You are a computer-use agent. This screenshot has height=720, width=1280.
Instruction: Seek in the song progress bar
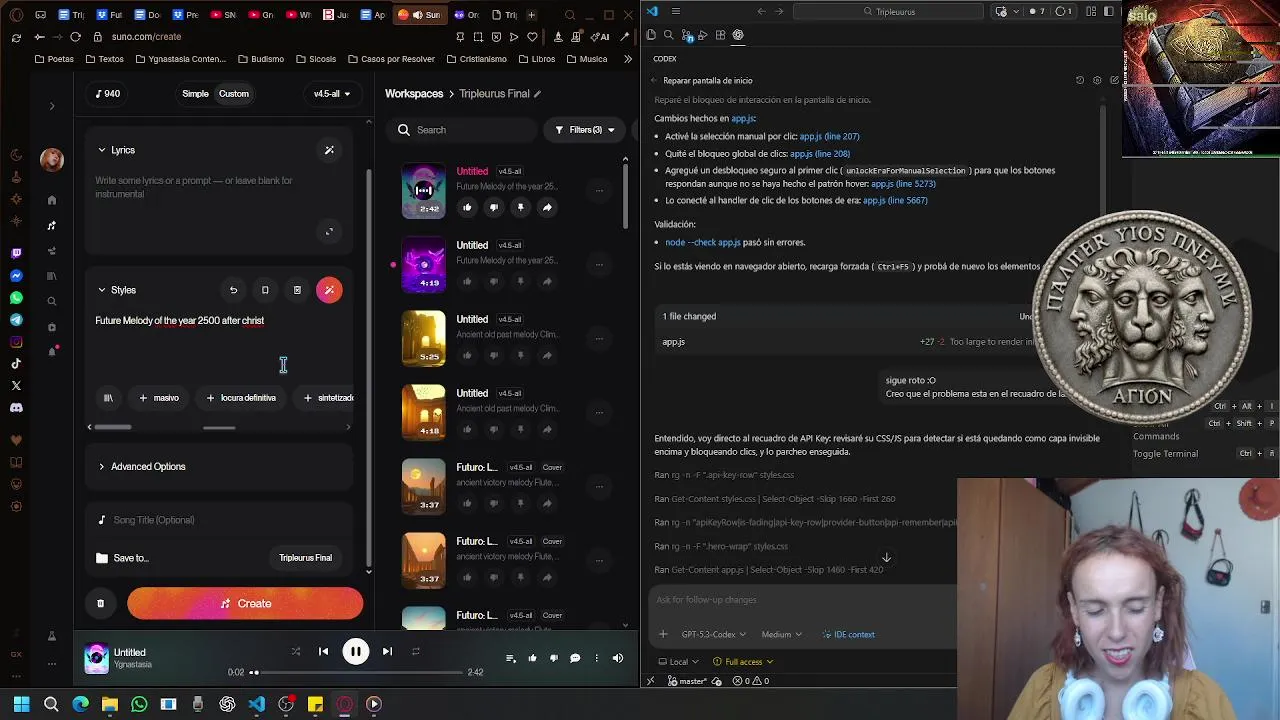[x=358, y=672]
